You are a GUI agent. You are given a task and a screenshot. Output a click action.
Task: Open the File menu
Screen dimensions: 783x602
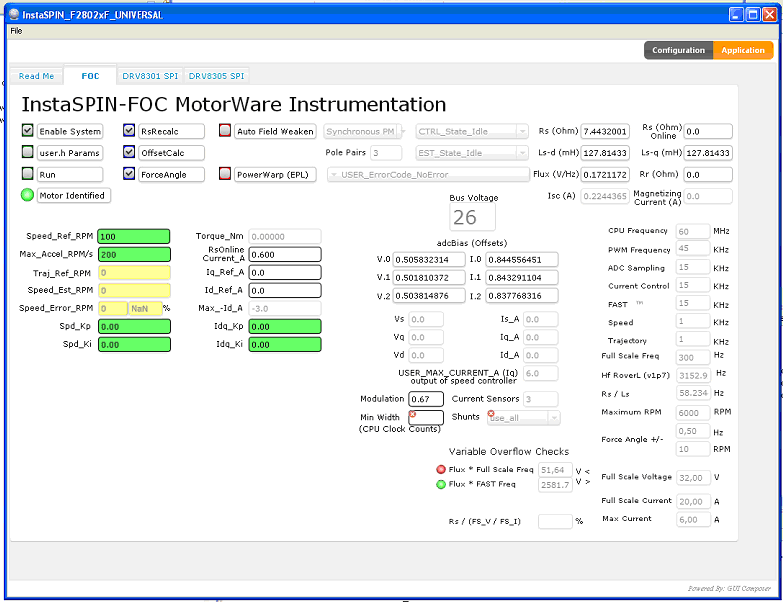pos(16,31)
